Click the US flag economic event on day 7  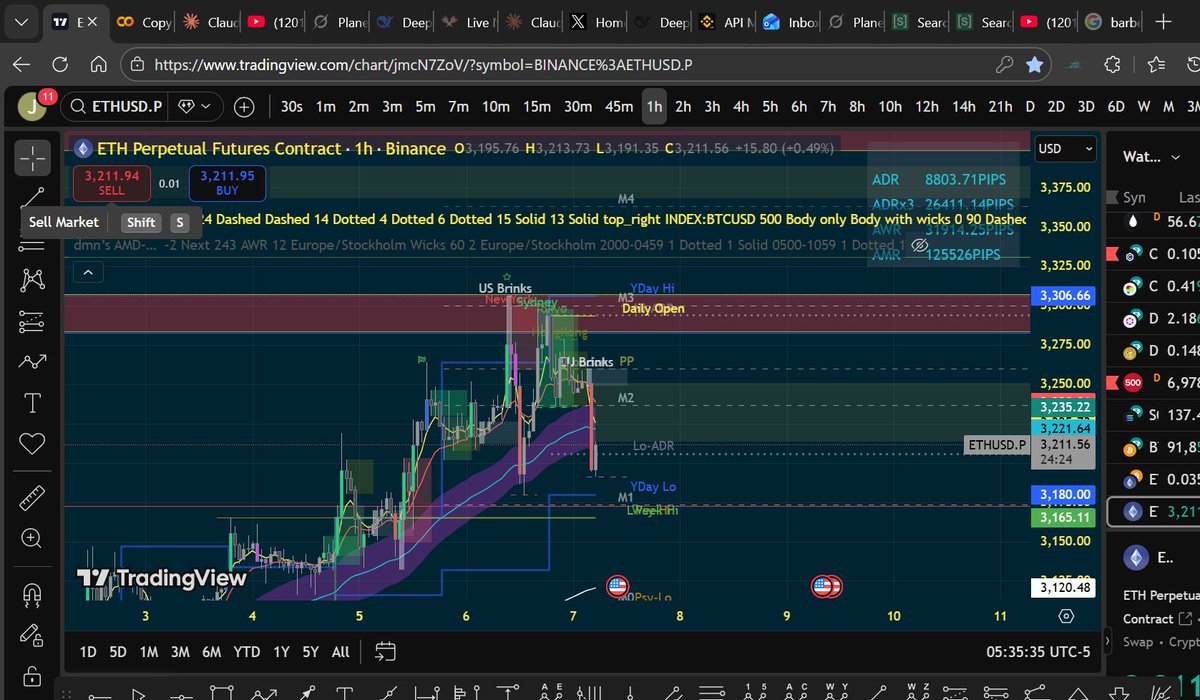(617, 586)
